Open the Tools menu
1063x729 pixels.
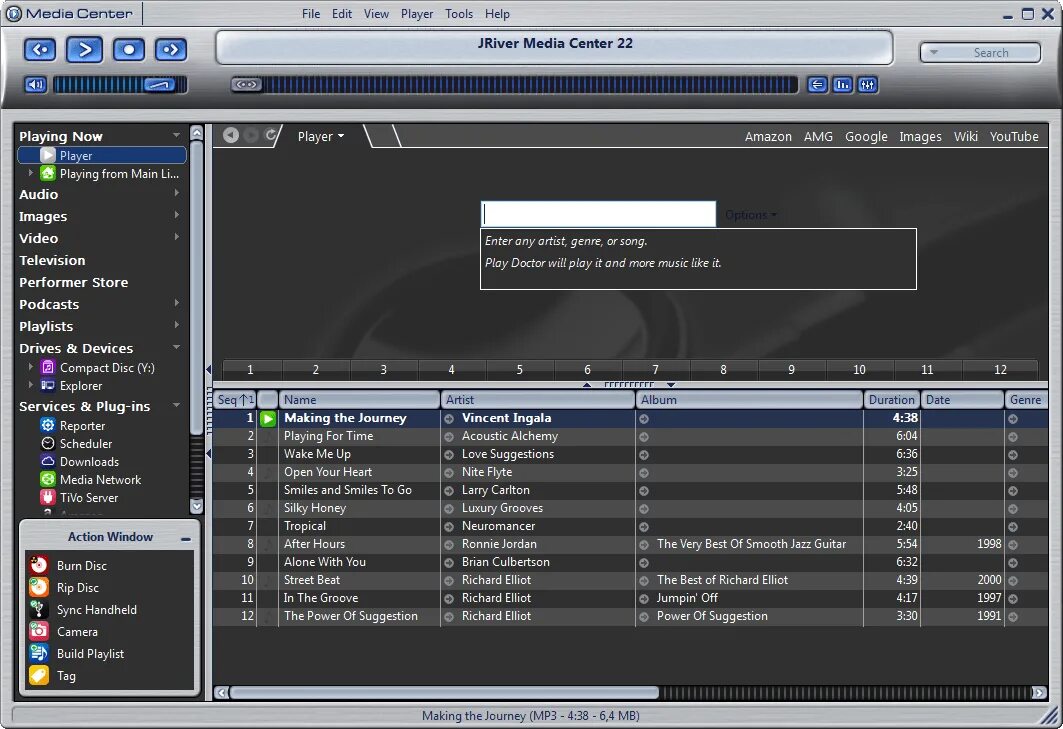click(x=459, y=14)
